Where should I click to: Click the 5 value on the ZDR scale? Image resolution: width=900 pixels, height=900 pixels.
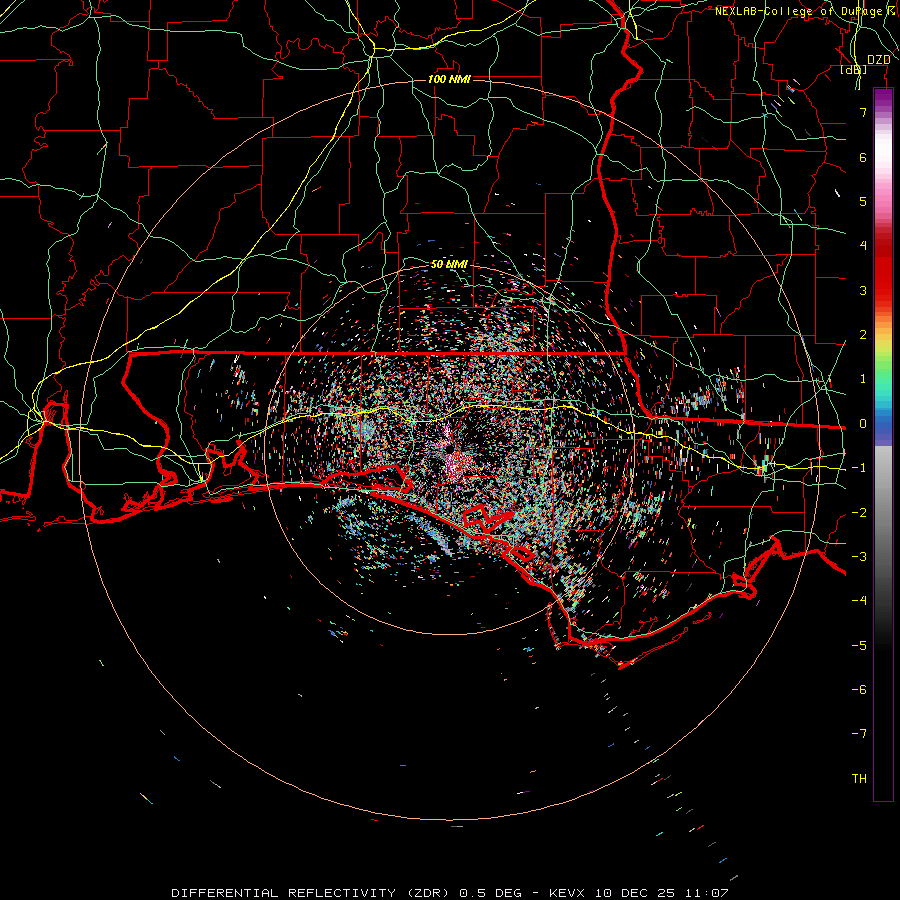(863, 201)
